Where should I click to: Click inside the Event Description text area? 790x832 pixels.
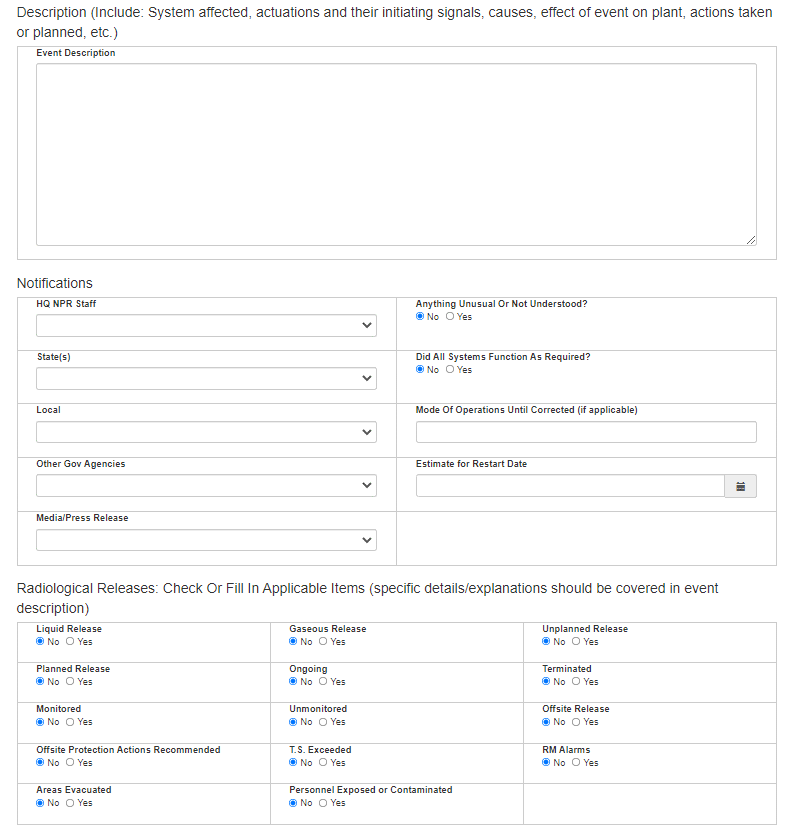(396, 154)
